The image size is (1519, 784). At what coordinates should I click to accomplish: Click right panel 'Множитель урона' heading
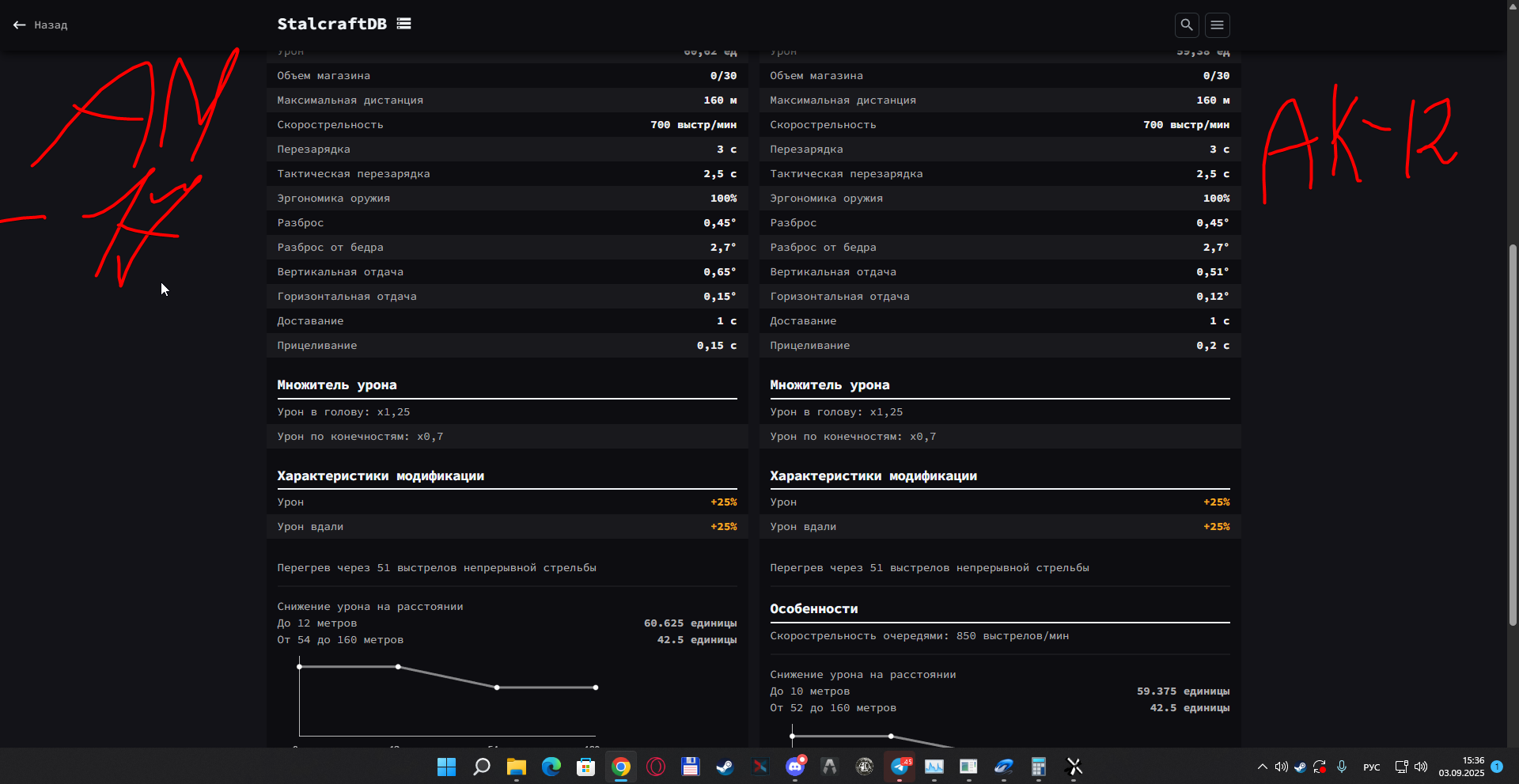(x=830, y=385)
